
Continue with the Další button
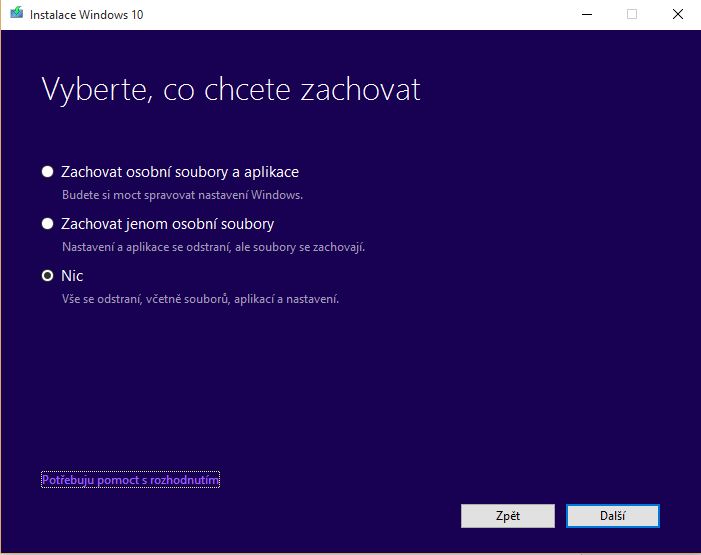pos(612,516)
